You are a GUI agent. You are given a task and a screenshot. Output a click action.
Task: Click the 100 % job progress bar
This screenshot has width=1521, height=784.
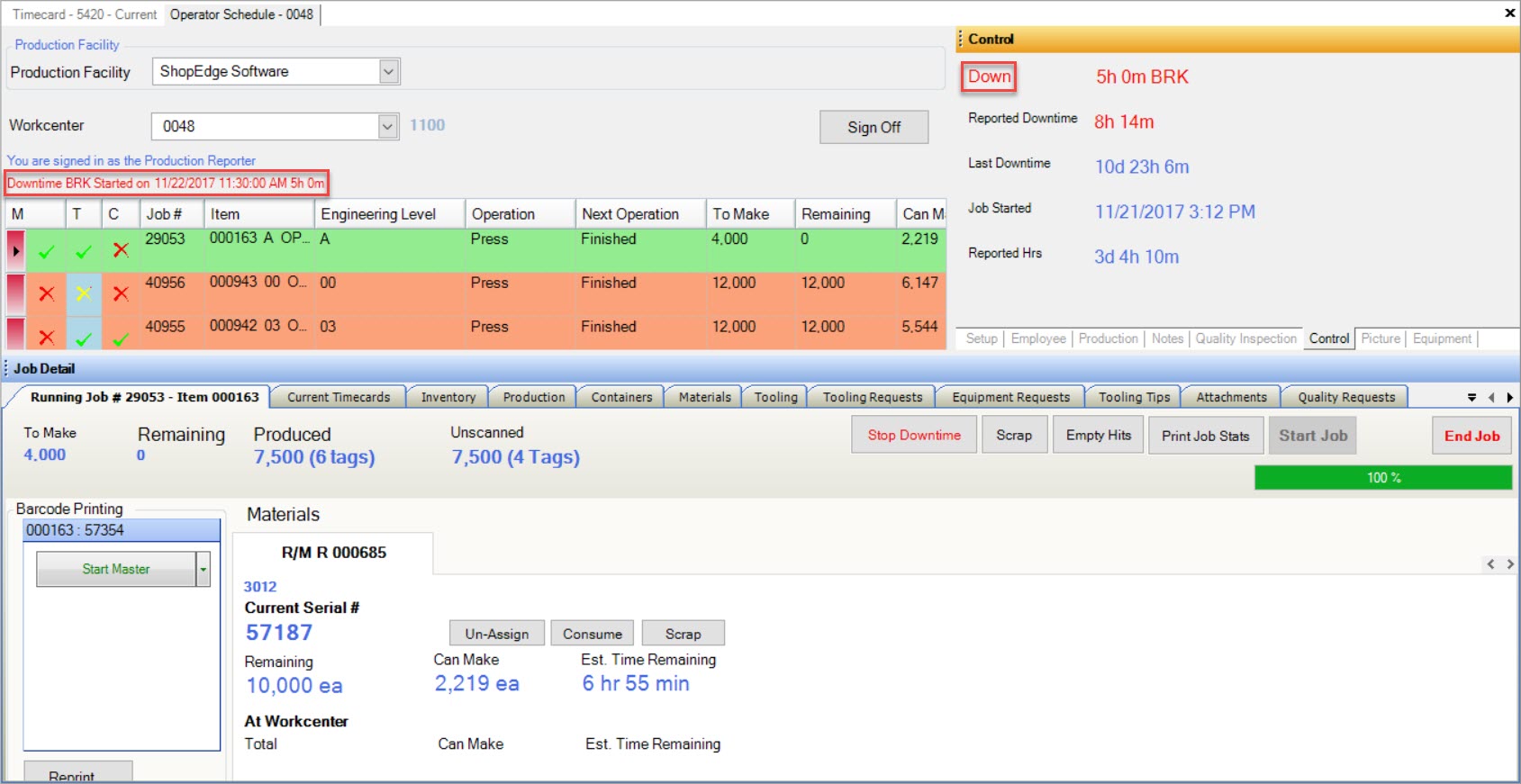(1383, 478)
